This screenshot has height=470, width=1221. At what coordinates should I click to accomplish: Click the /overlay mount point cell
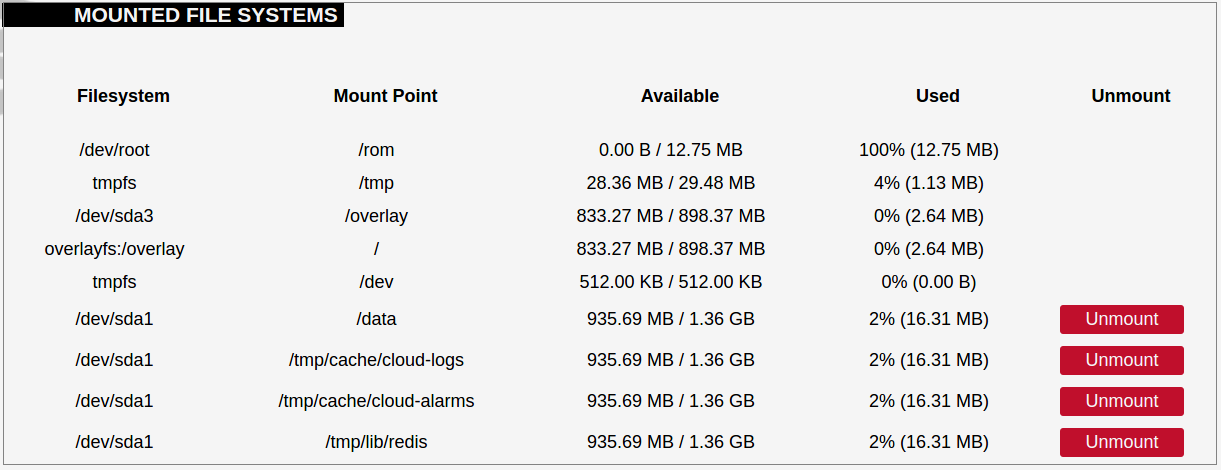[x=376, y=216]
